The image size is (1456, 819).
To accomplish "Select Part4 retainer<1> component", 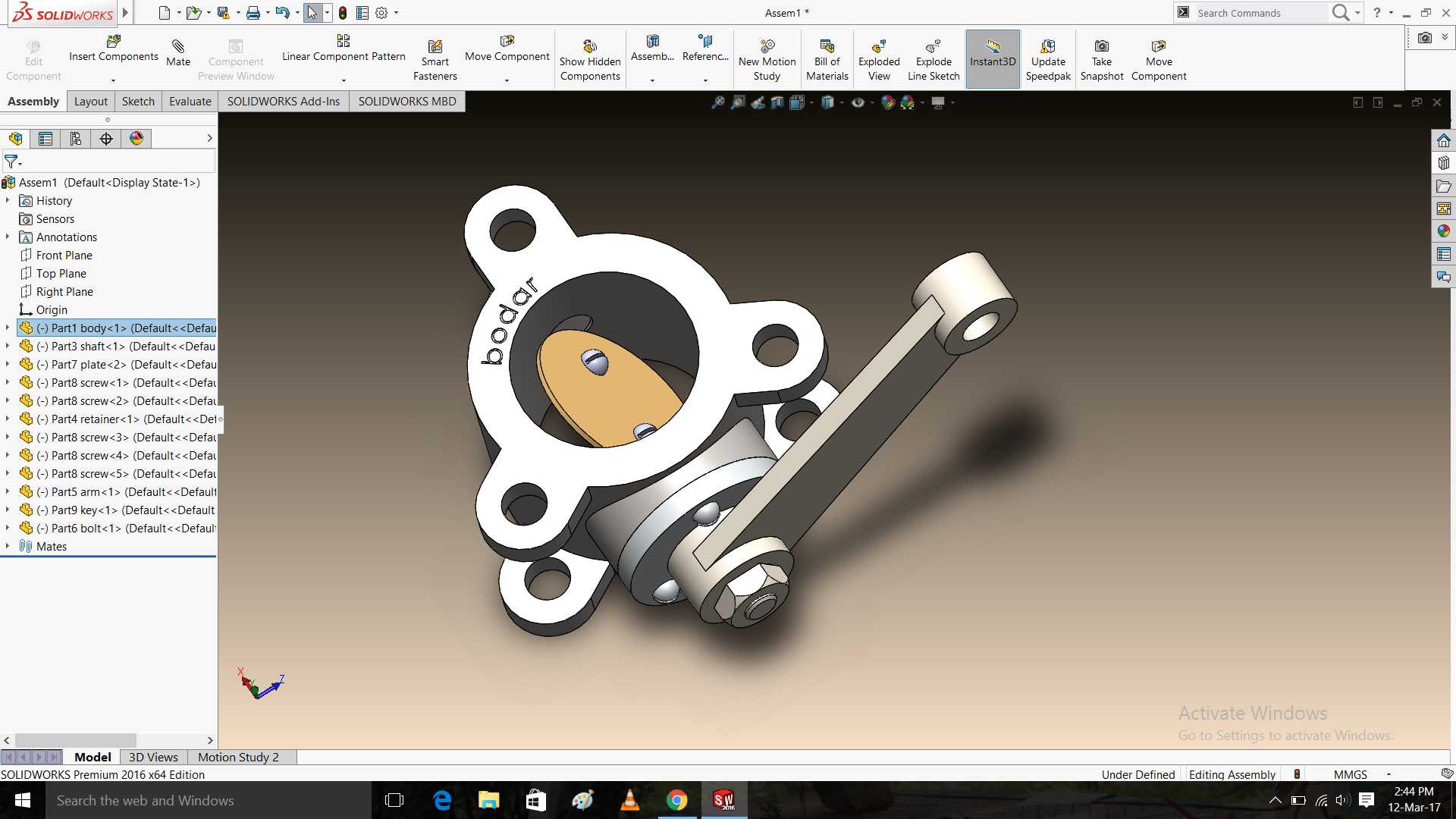I will coord(118,419).
